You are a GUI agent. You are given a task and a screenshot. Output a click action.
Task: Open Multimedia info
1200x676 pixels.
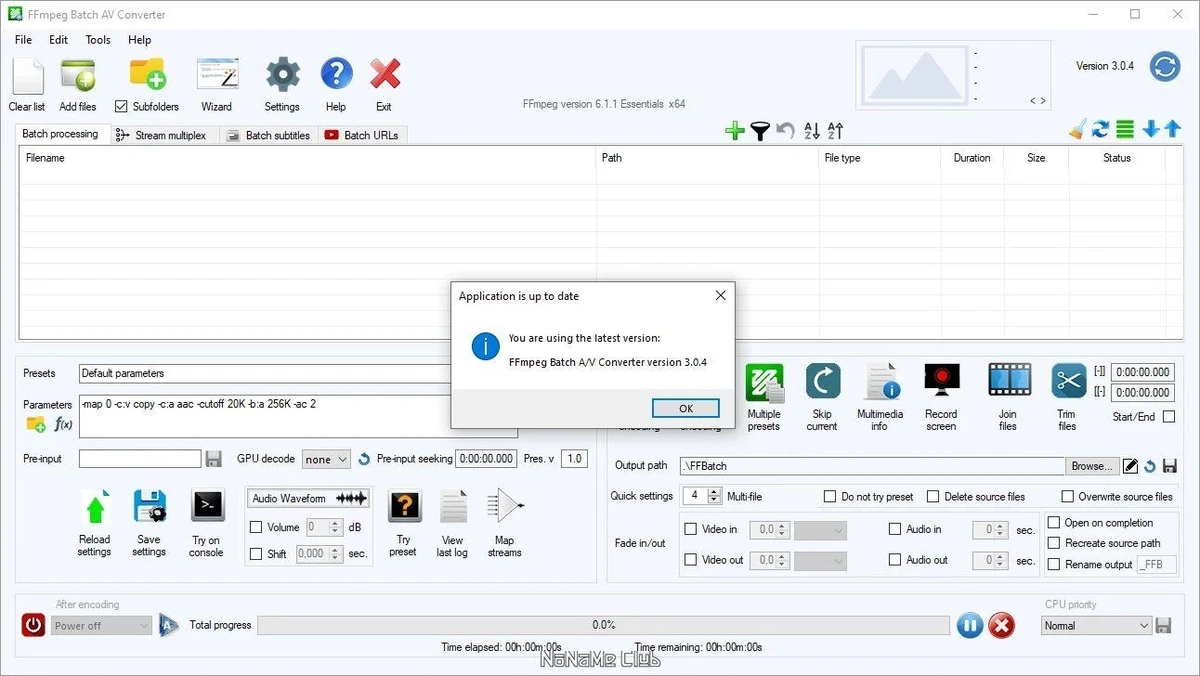tap(881, 382)
